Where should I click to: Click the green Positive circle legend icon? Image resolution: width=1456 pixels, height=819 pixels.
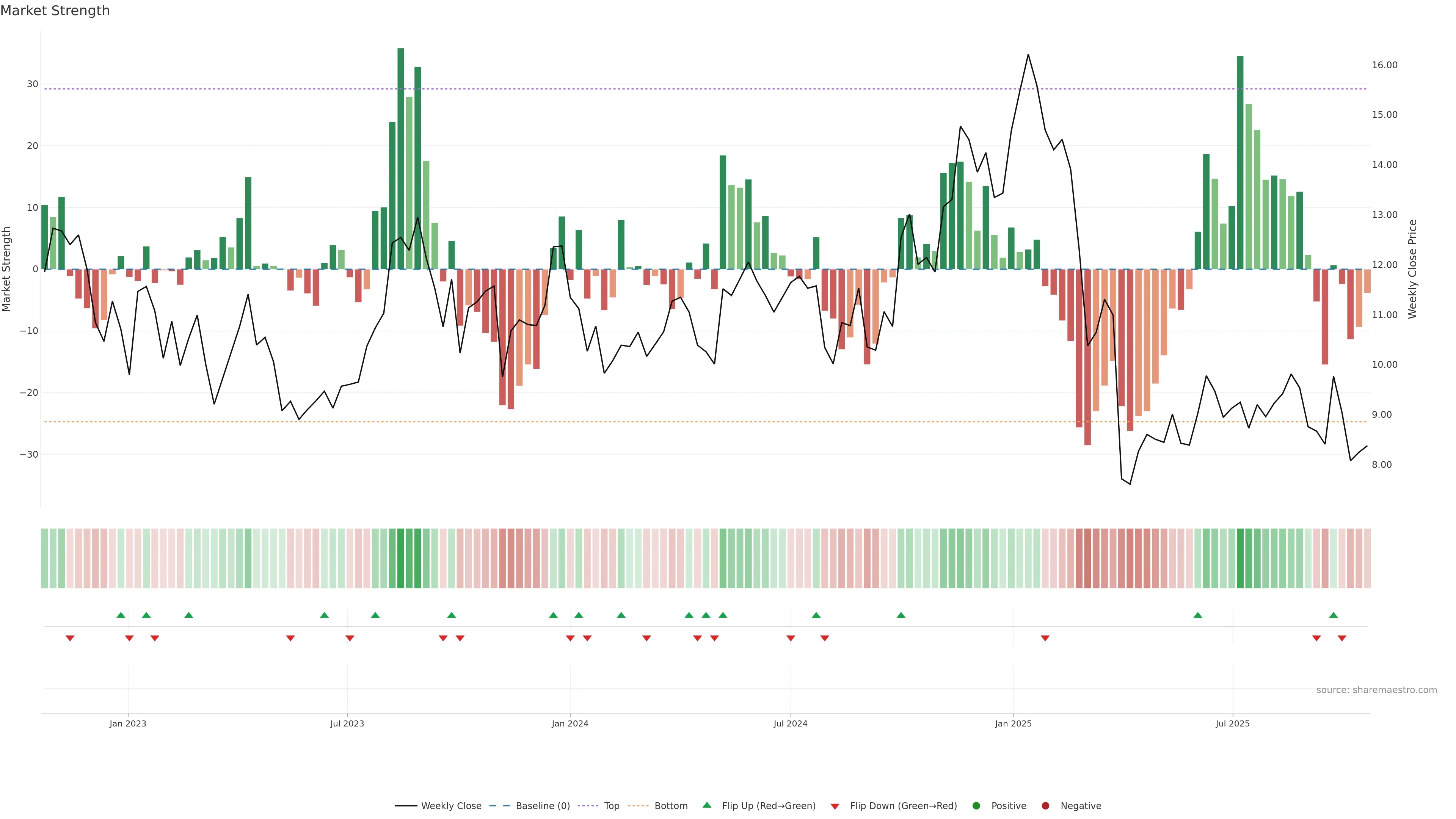click(x=976, y=806)
